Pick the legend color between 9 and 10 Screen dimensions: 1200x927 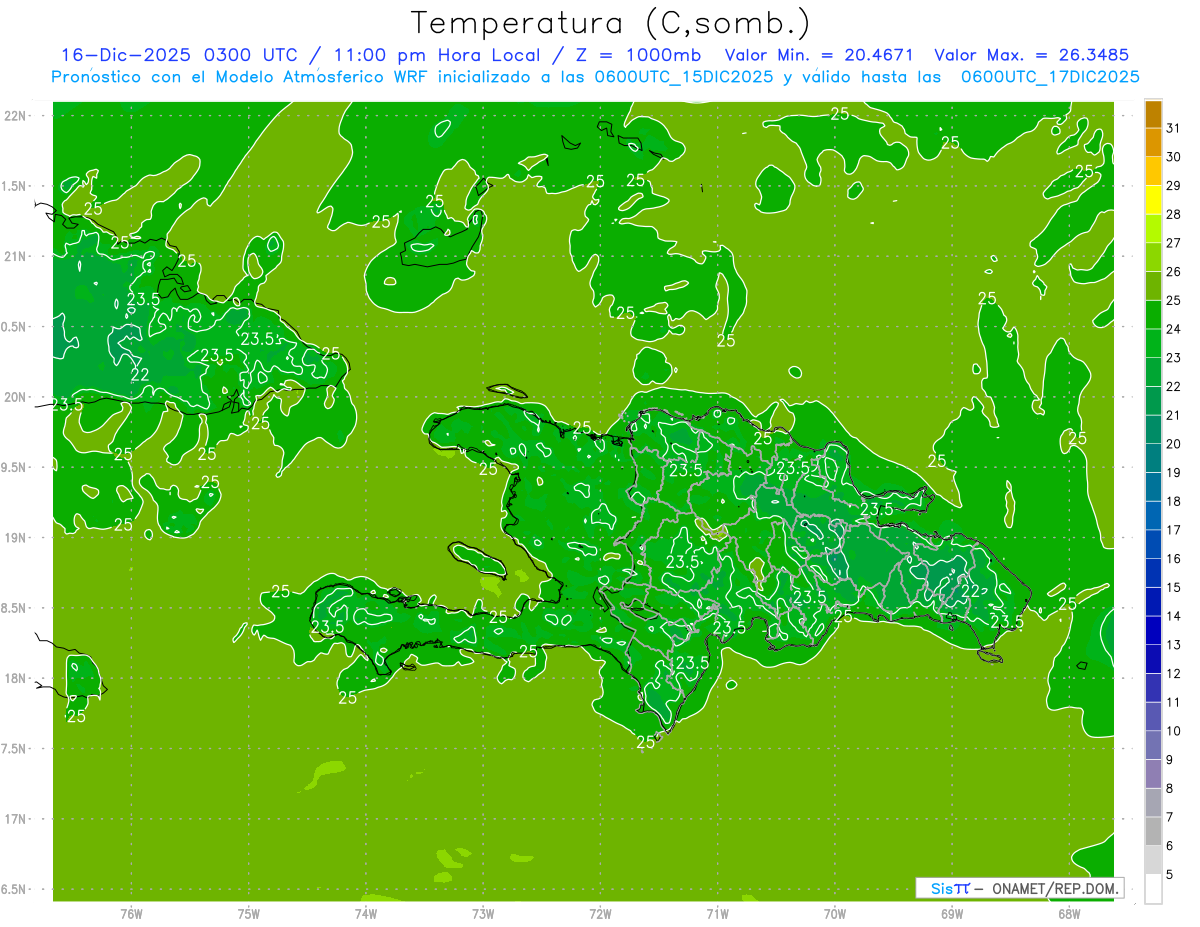(x=1153, y=745)
